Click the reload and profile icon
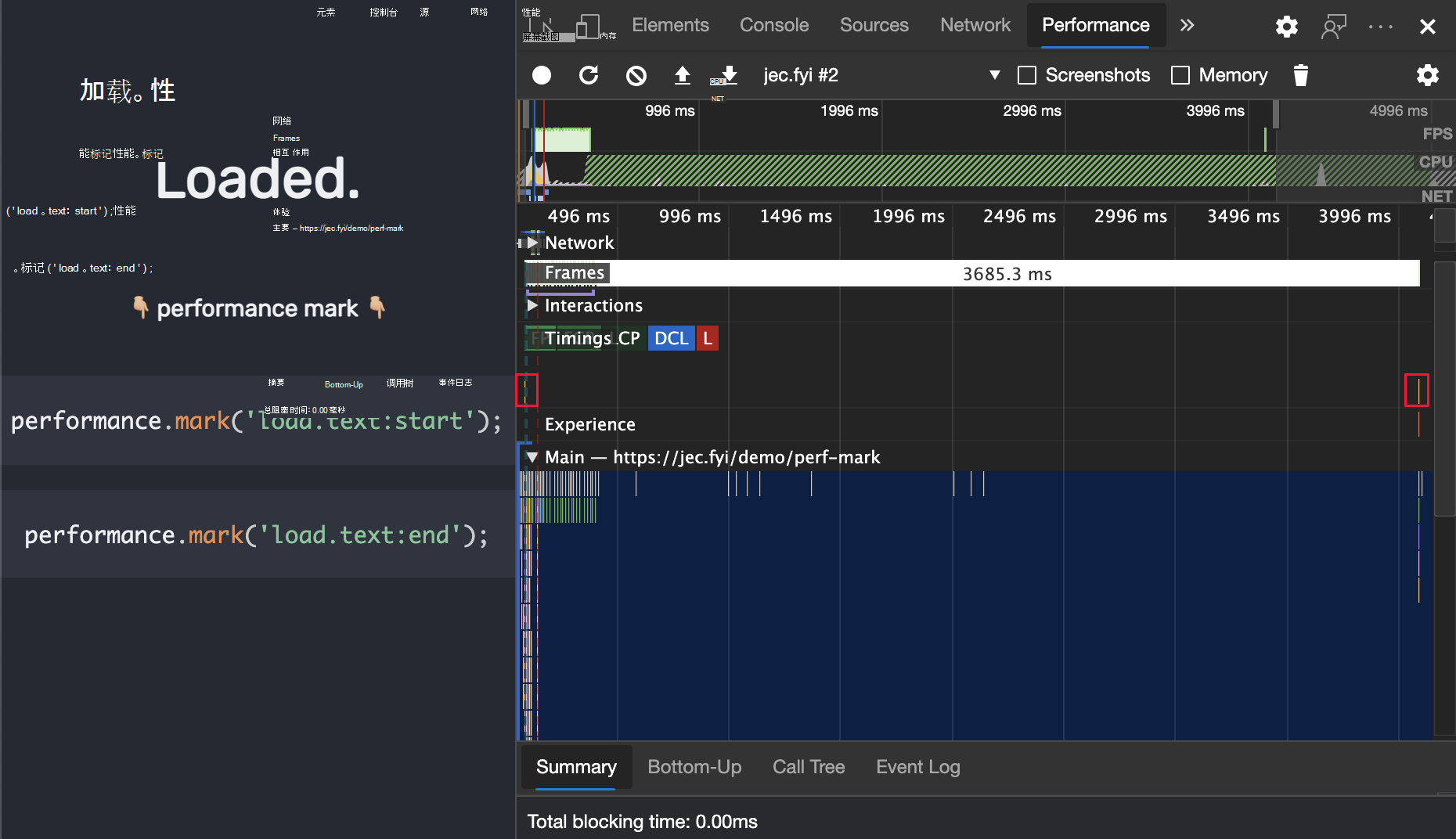1456x839 pixels. pyautogui.click(x=589, y=75)
